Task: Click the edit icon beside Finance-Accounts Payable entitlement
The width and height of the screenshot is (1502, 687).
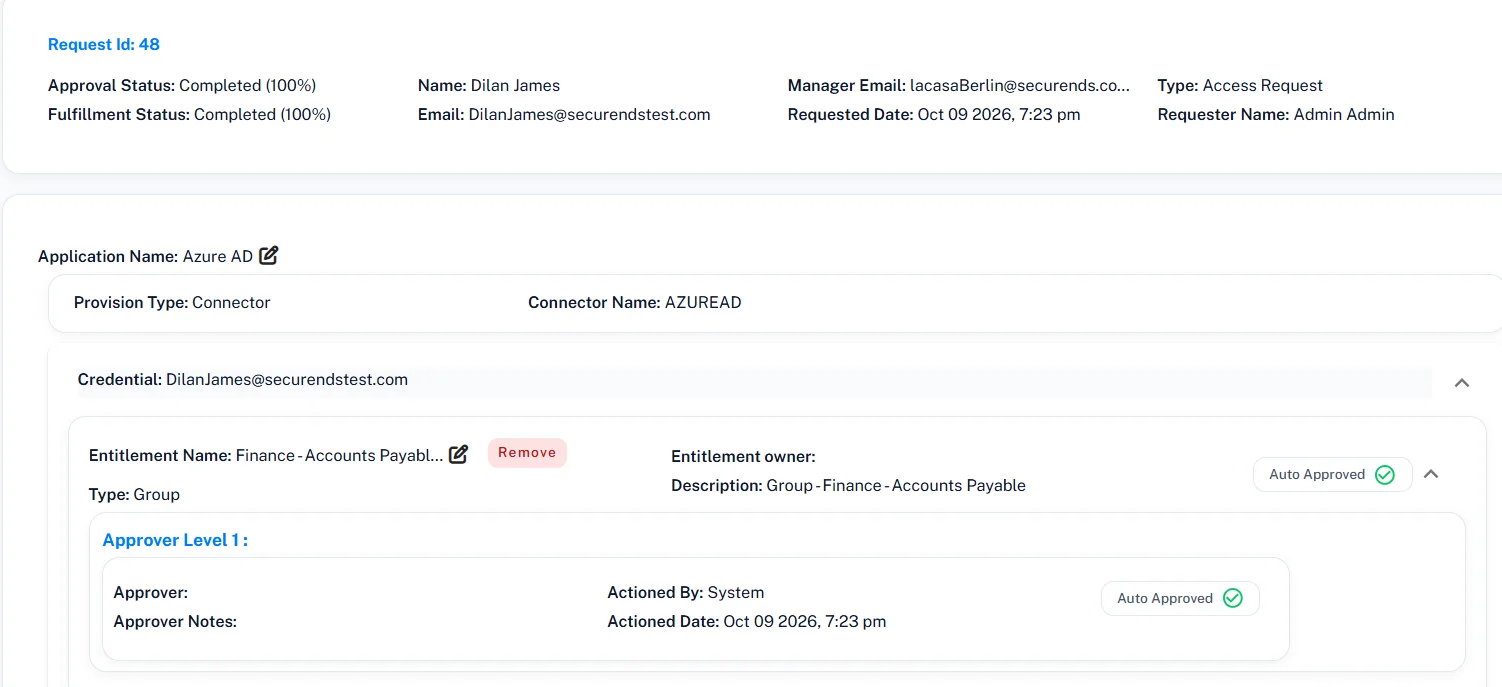Action: (458, 454)
